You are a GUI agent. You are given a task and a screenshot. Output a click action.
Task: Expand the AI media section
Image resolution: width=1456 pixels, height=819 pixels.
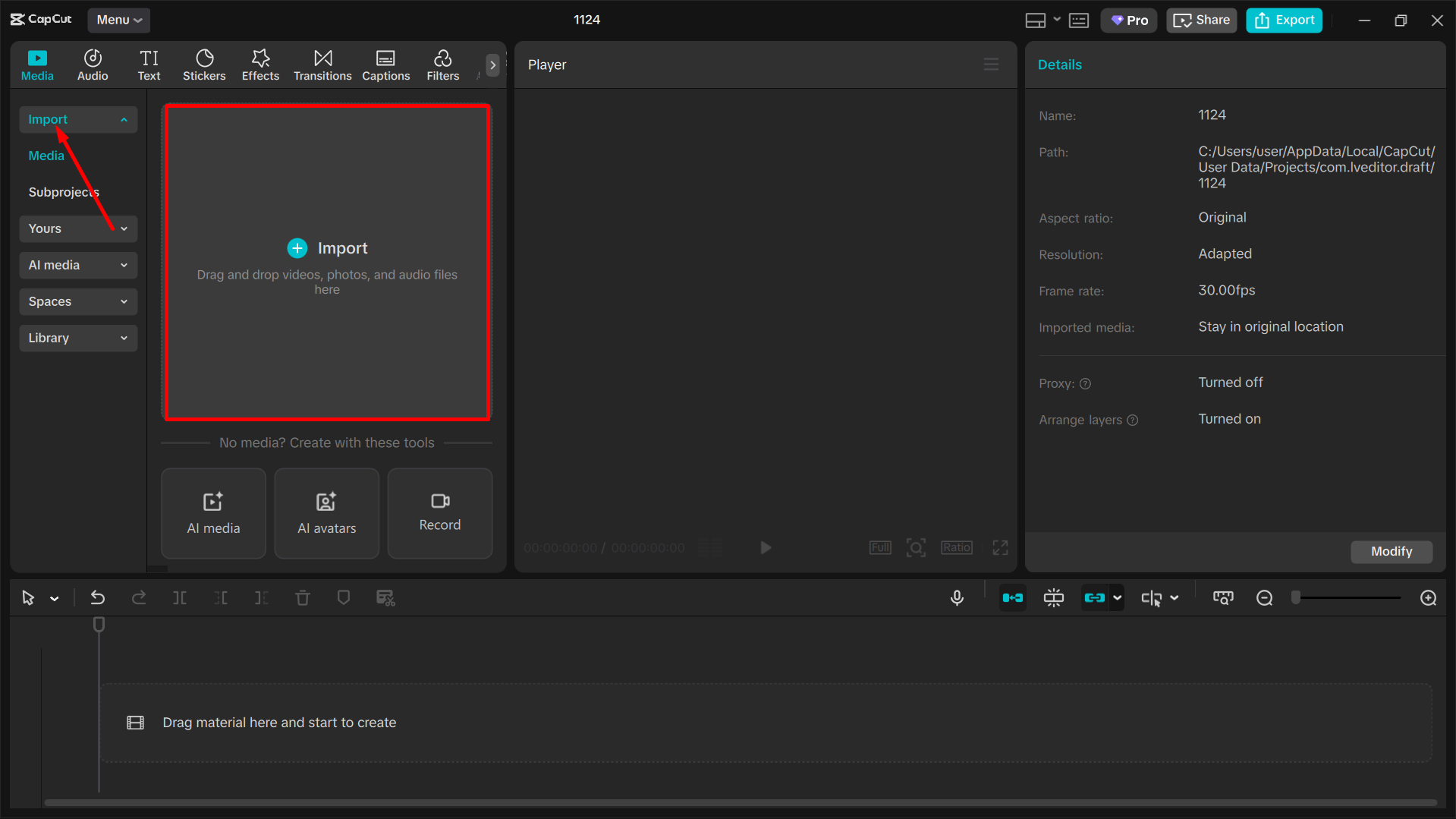pyautogui.click(x=77, y=265)
